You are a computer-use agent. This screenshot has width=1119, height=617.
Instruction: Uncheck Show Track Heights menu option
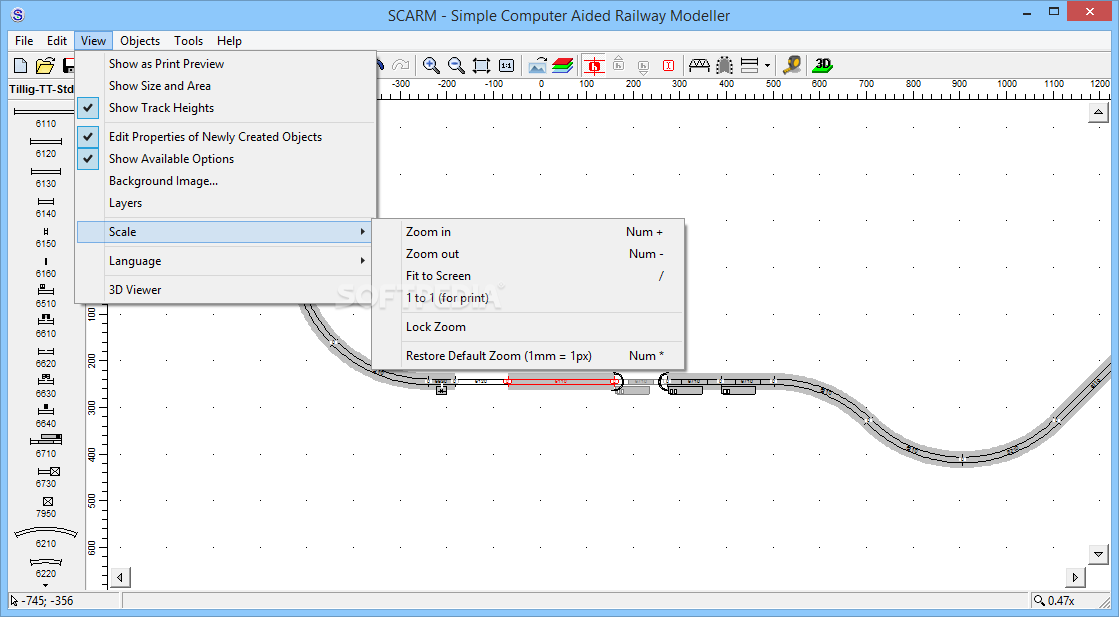pyautogui.click(x=226, y=108)
